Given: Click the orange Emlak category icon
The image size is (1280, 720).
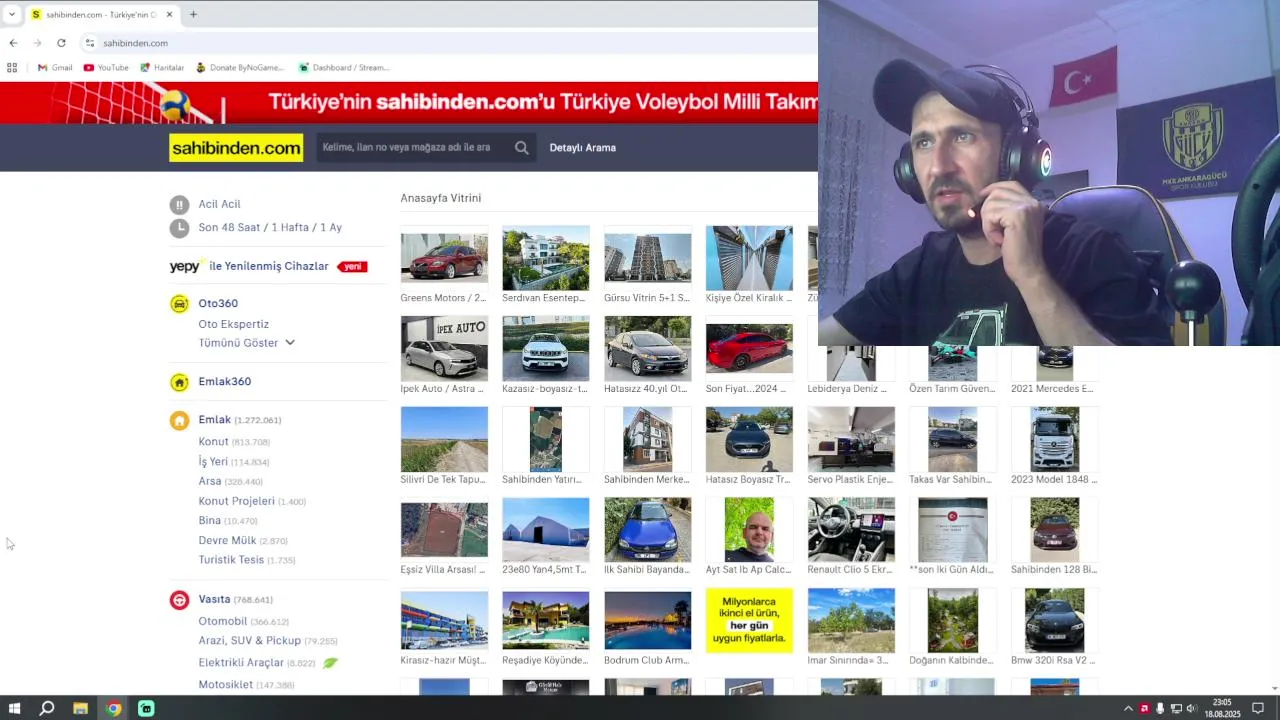Looking at the screenshot, I should tap(179, 421).
